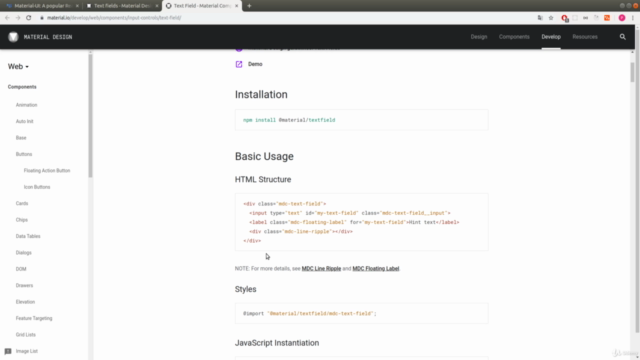Image resolution: width=640 pixels, height=360 pixels.
Task: Open DOM in the sidebar
Action: [x=21, y=269]
